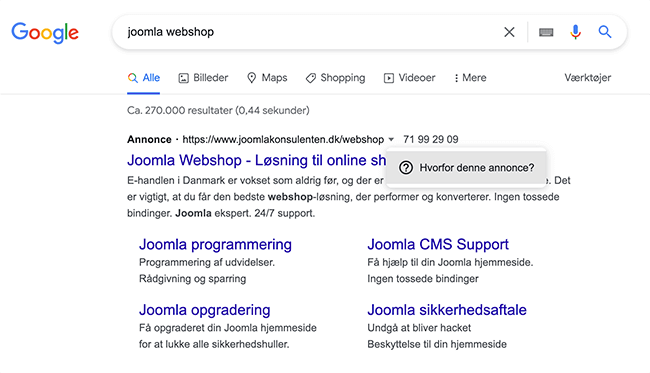Click the text Få hjælp til din Joomla hjemmeside.

coord(450,262)
